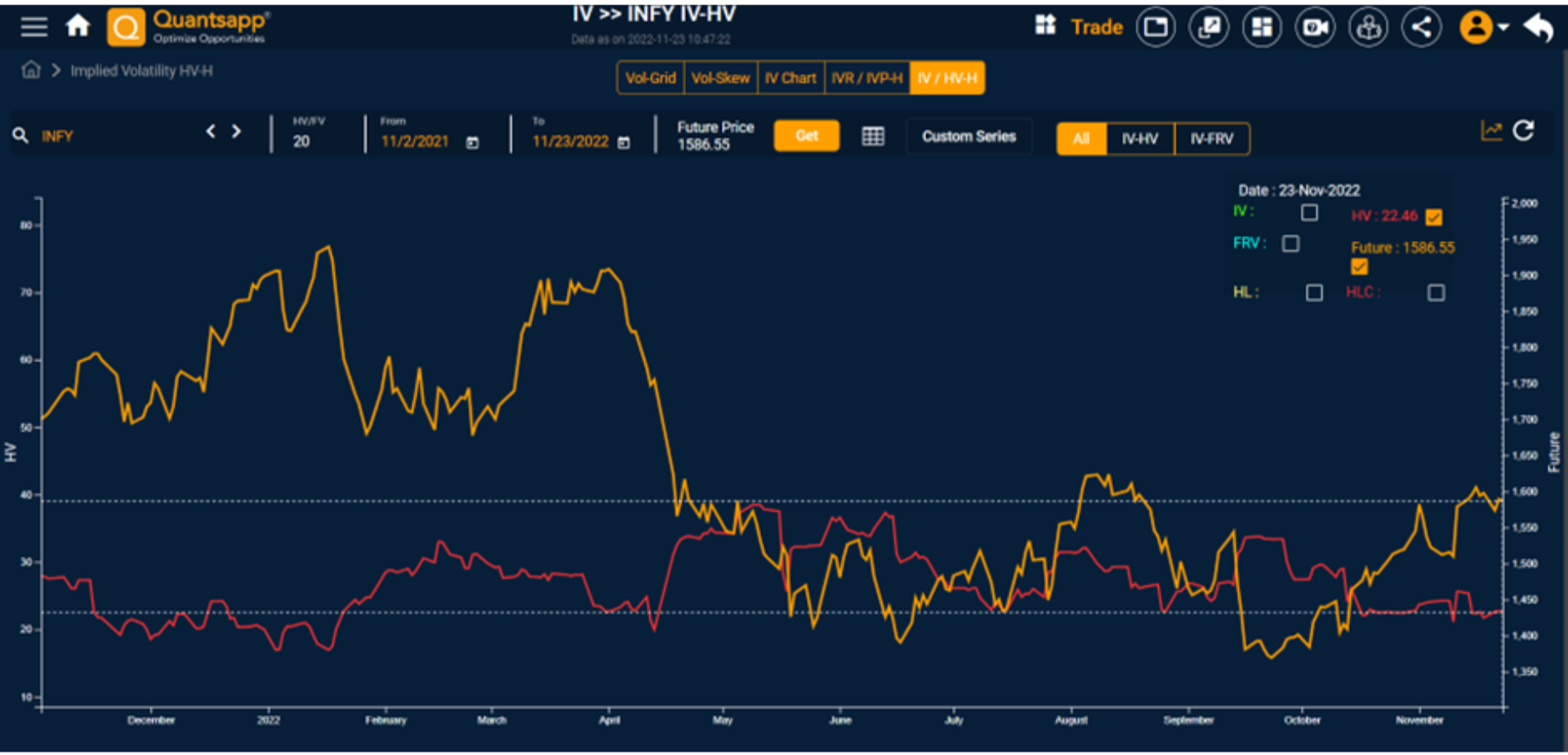Open the To date calendar picker

click(x=623, y=141)
